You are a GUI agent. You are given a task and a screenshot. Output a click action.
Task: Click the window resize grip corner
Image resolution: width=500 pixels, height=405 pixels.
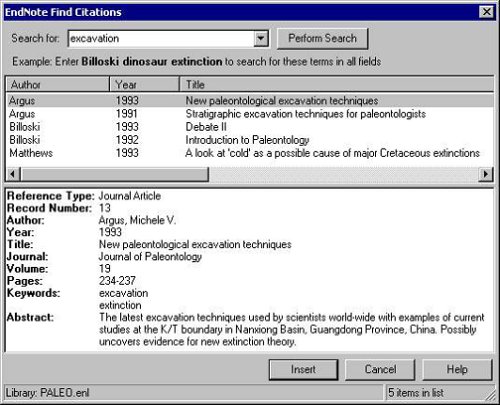[491, 395]
